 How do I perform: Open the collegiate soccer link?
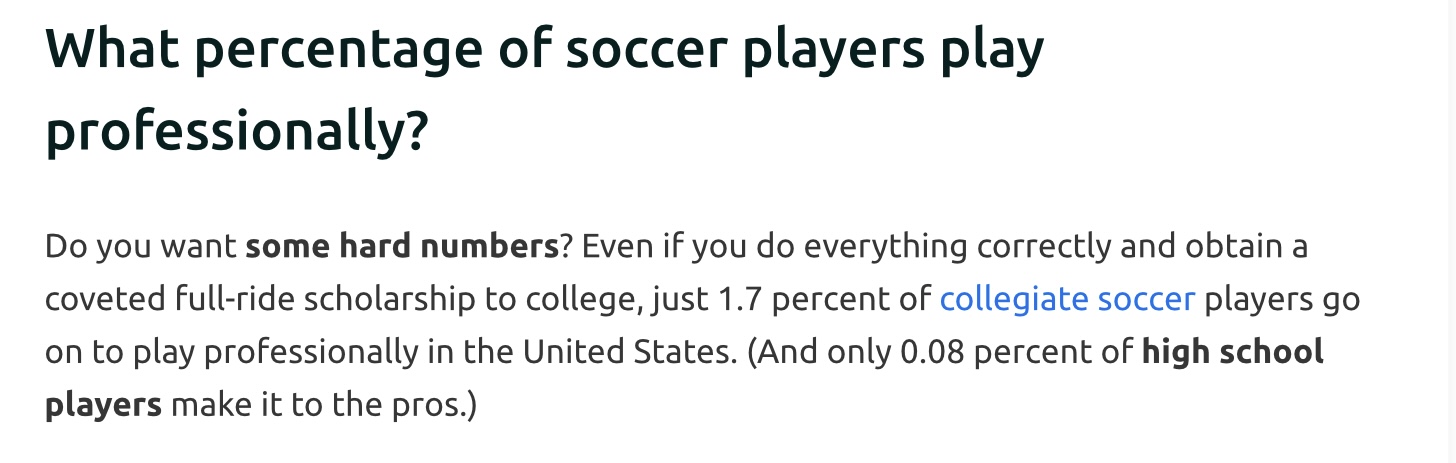point(1067,299)
